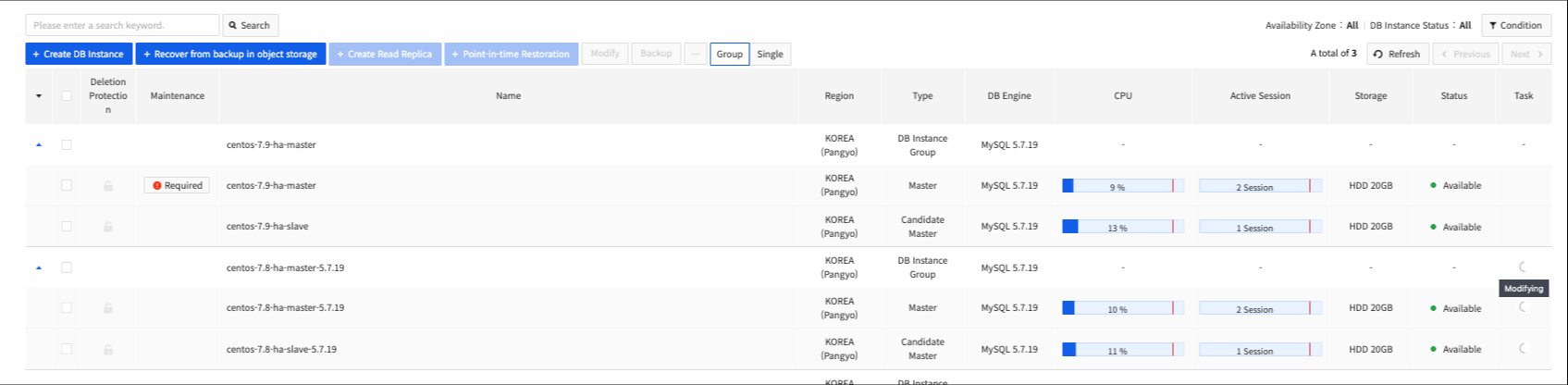The height and width of the screenshot is (385, 1568).
Task: Click Available status of centos-7.9-ha-master
Action: [1455, 185]
